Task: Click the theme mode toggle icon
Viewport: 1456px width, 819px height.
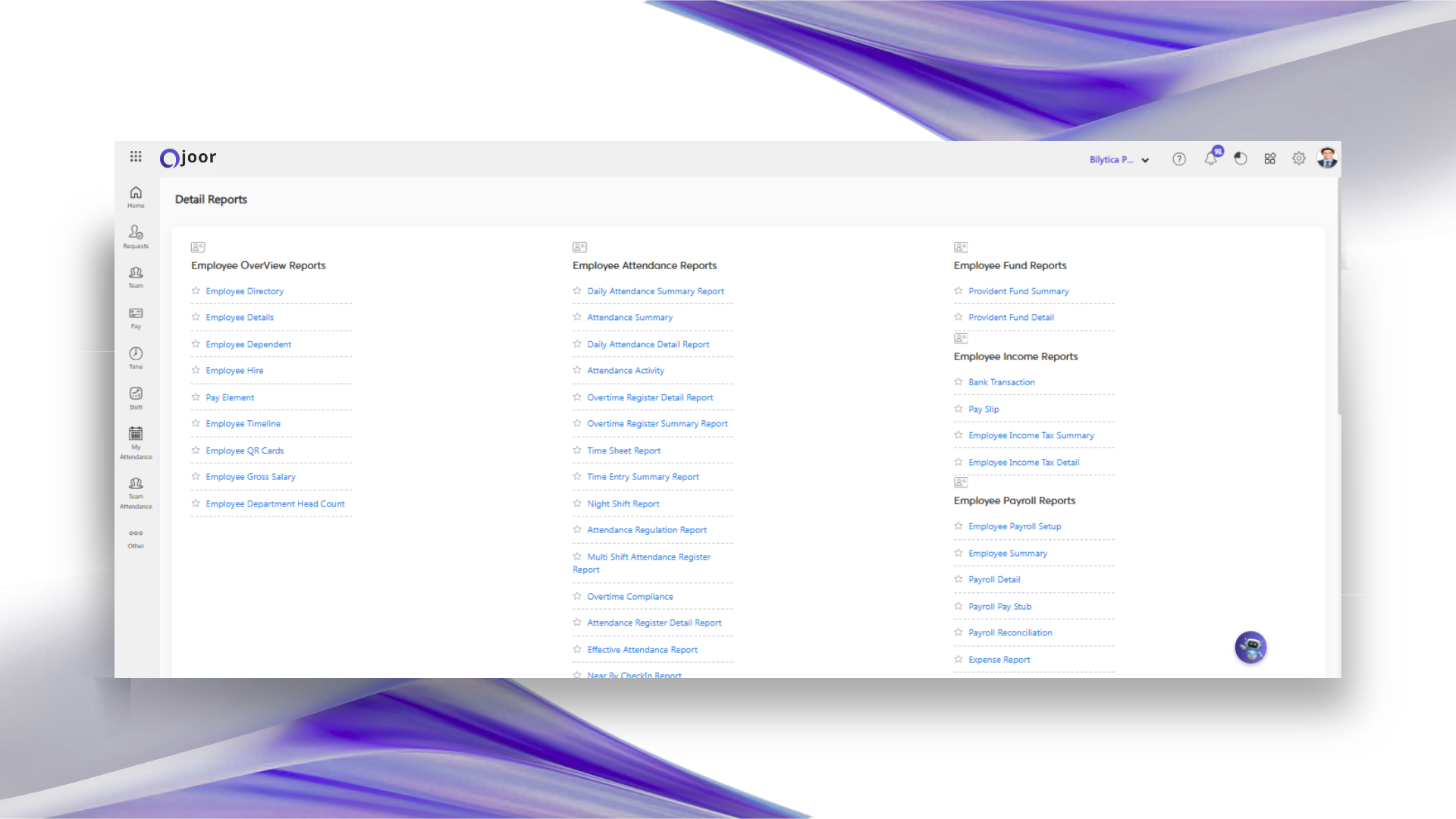Action: point(1241,158)
